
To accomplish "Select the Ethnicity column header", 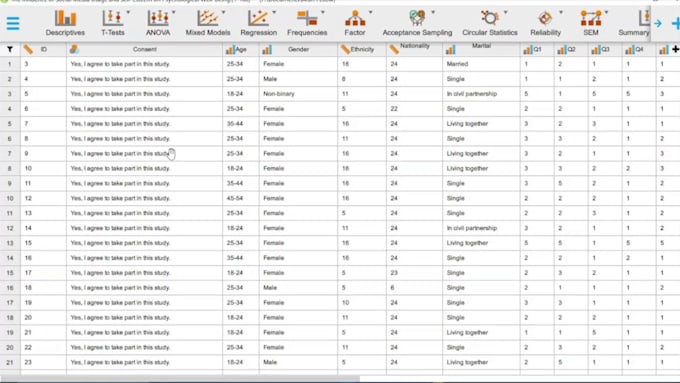I will (x=362, y=49).
